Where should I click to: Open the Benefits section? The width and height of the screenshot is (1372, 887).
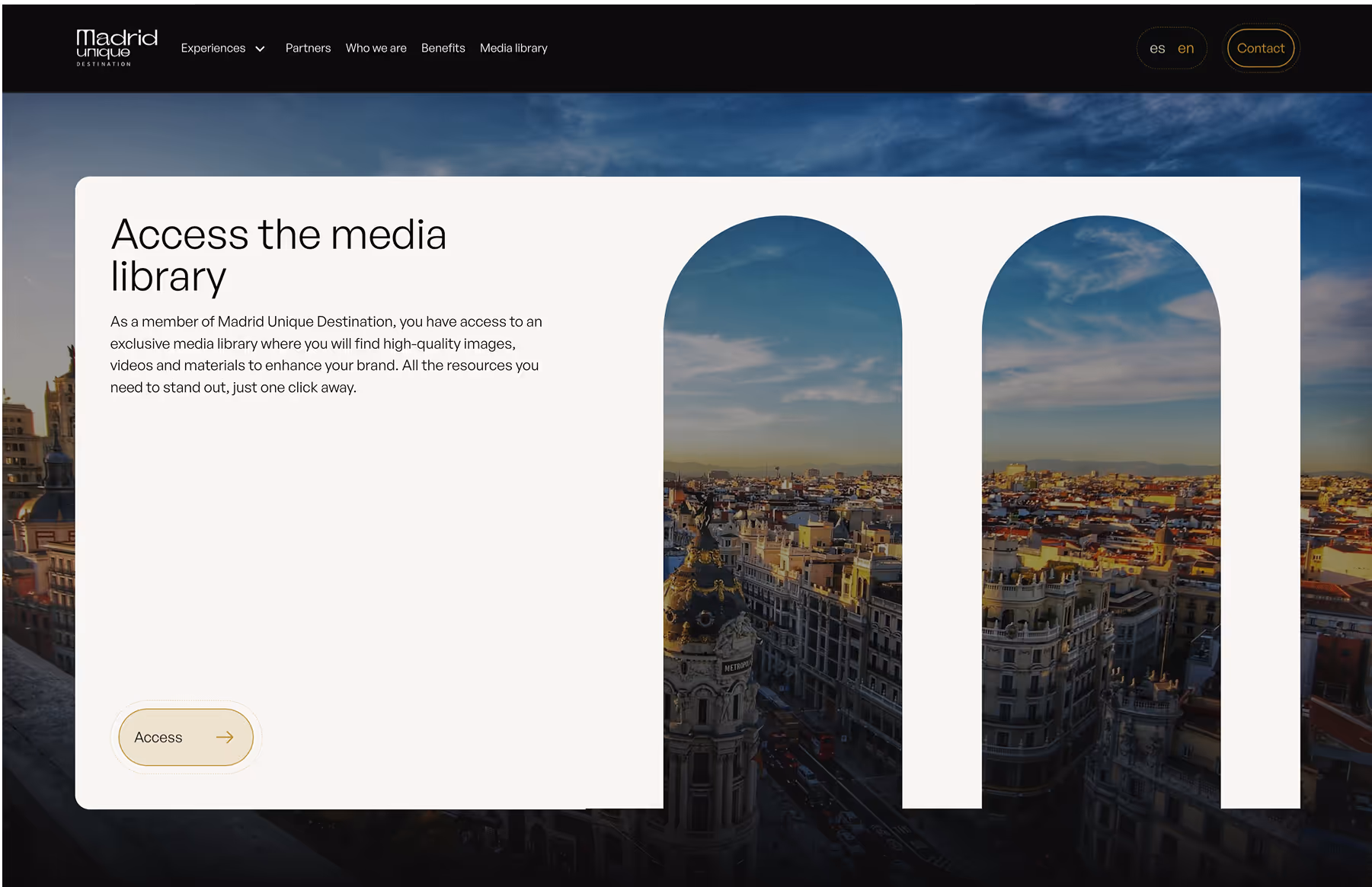tap(443, 48)
